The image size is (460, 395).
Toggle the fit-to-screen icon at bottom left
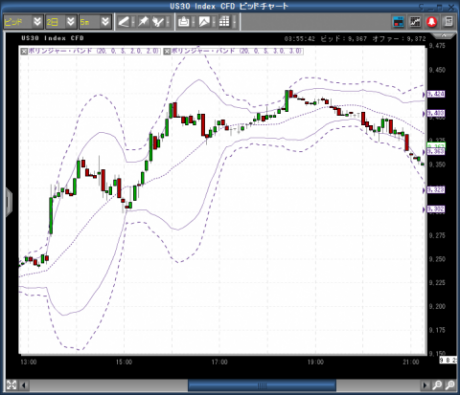[x=11, y=385]
